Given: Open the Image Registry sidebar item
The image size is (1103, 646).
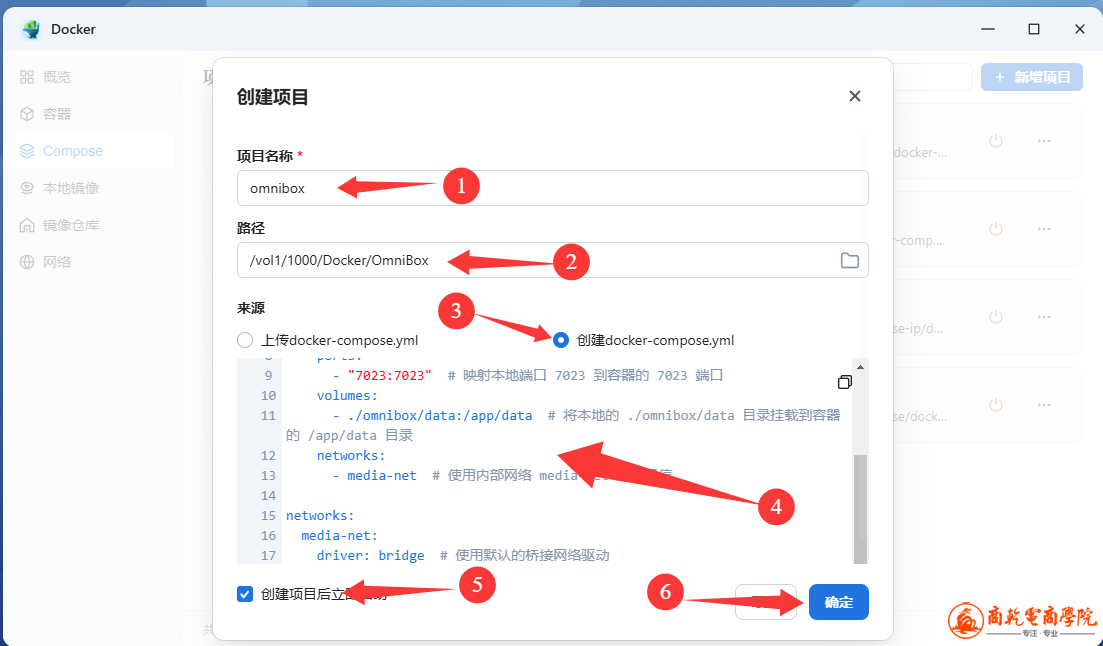Looking at the screenshot, I should [x=70, y=225].
